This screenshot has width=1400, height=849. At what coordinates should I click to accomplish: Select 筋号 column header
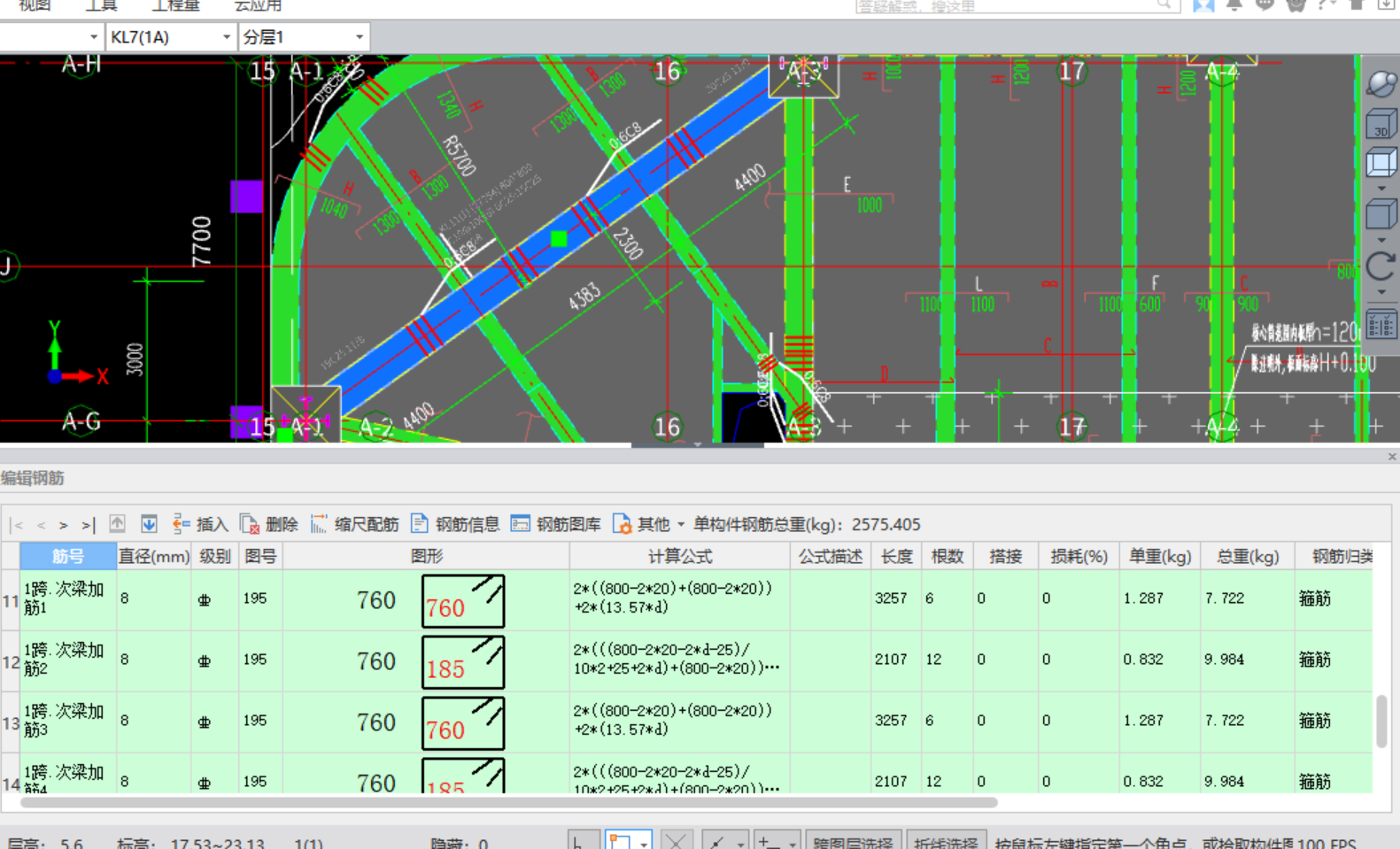pos(68,556)
